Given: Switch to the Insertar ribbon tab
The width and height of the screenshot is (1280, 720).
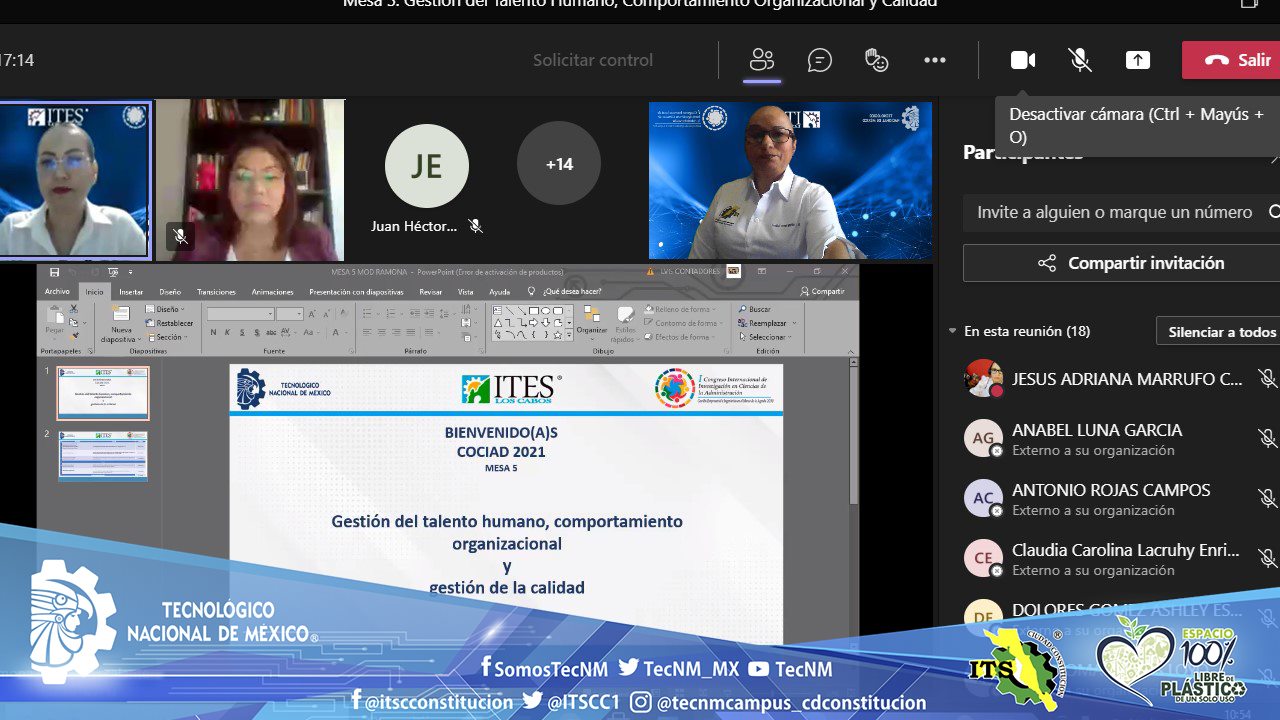Looking at the screenshot, I should click(x=131, y=292).
